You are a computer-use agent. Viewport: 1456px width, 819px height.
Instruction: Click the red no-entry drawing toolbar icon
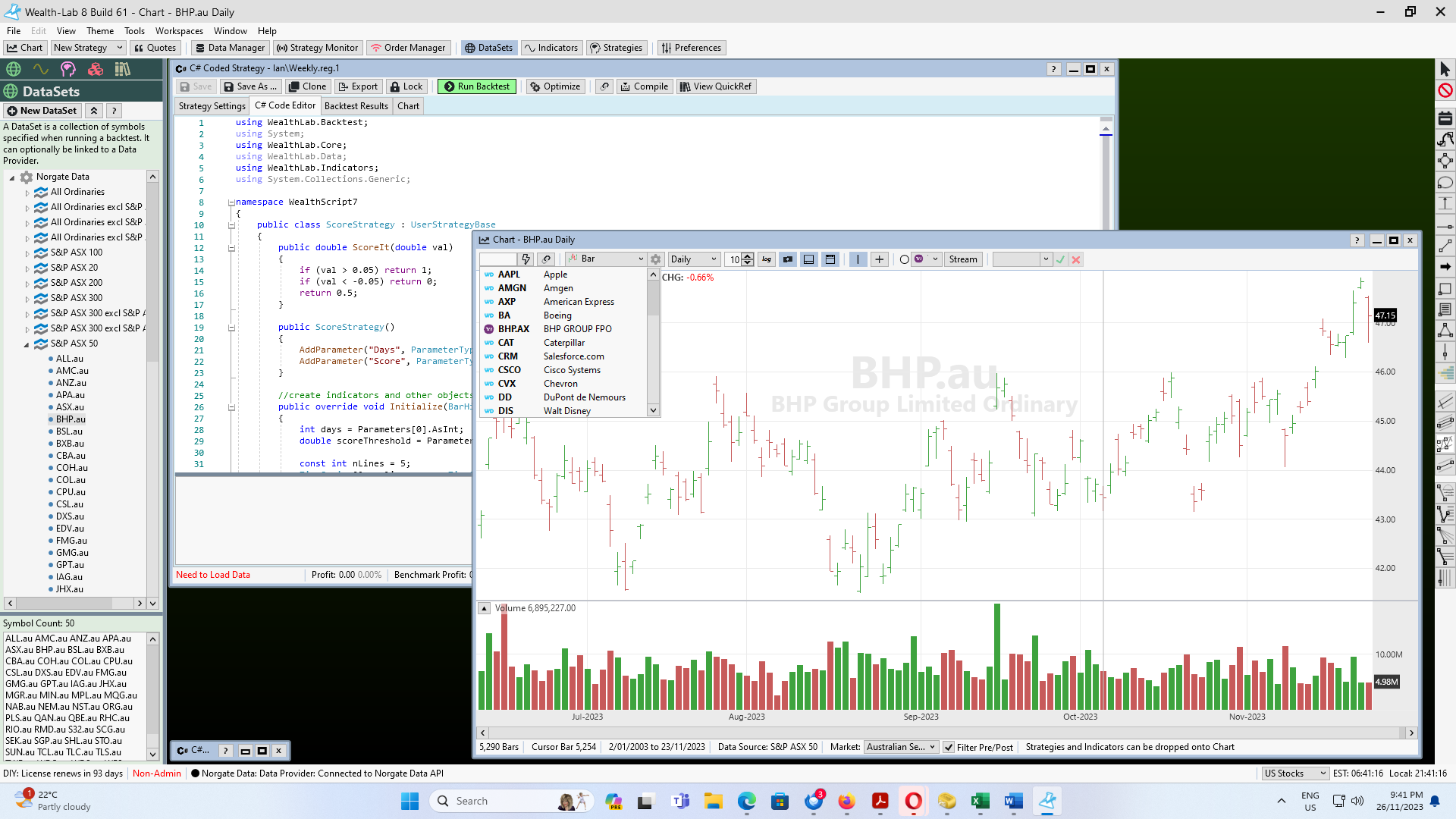[1445, 91]
